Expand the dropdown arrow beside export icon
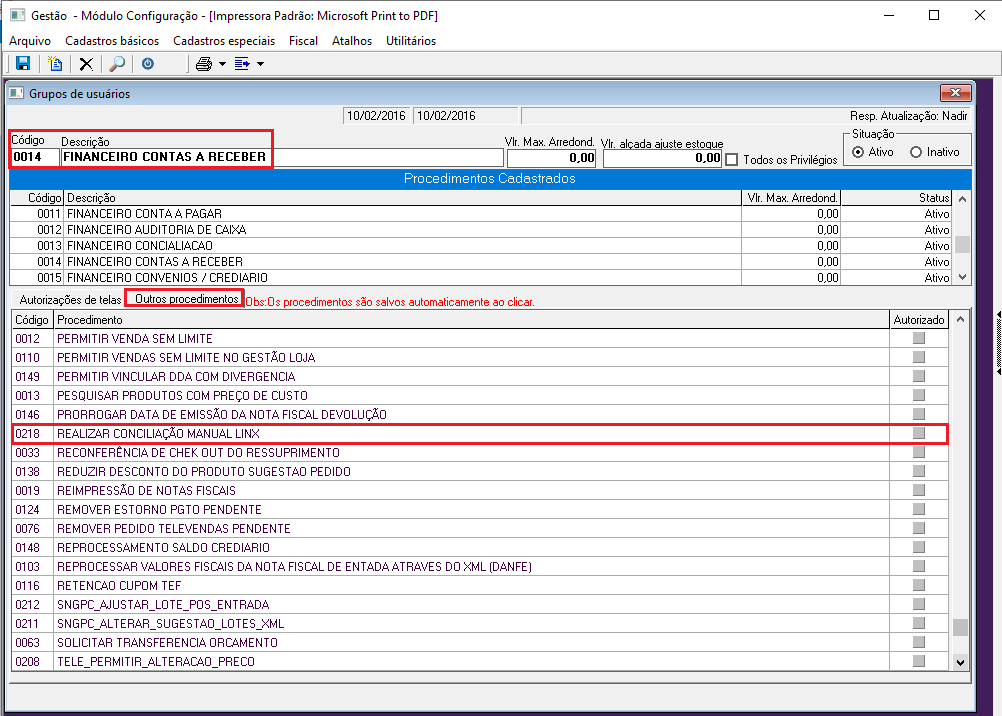The height and width of the screenshot is (716, 1002). (x=260, y=64)
